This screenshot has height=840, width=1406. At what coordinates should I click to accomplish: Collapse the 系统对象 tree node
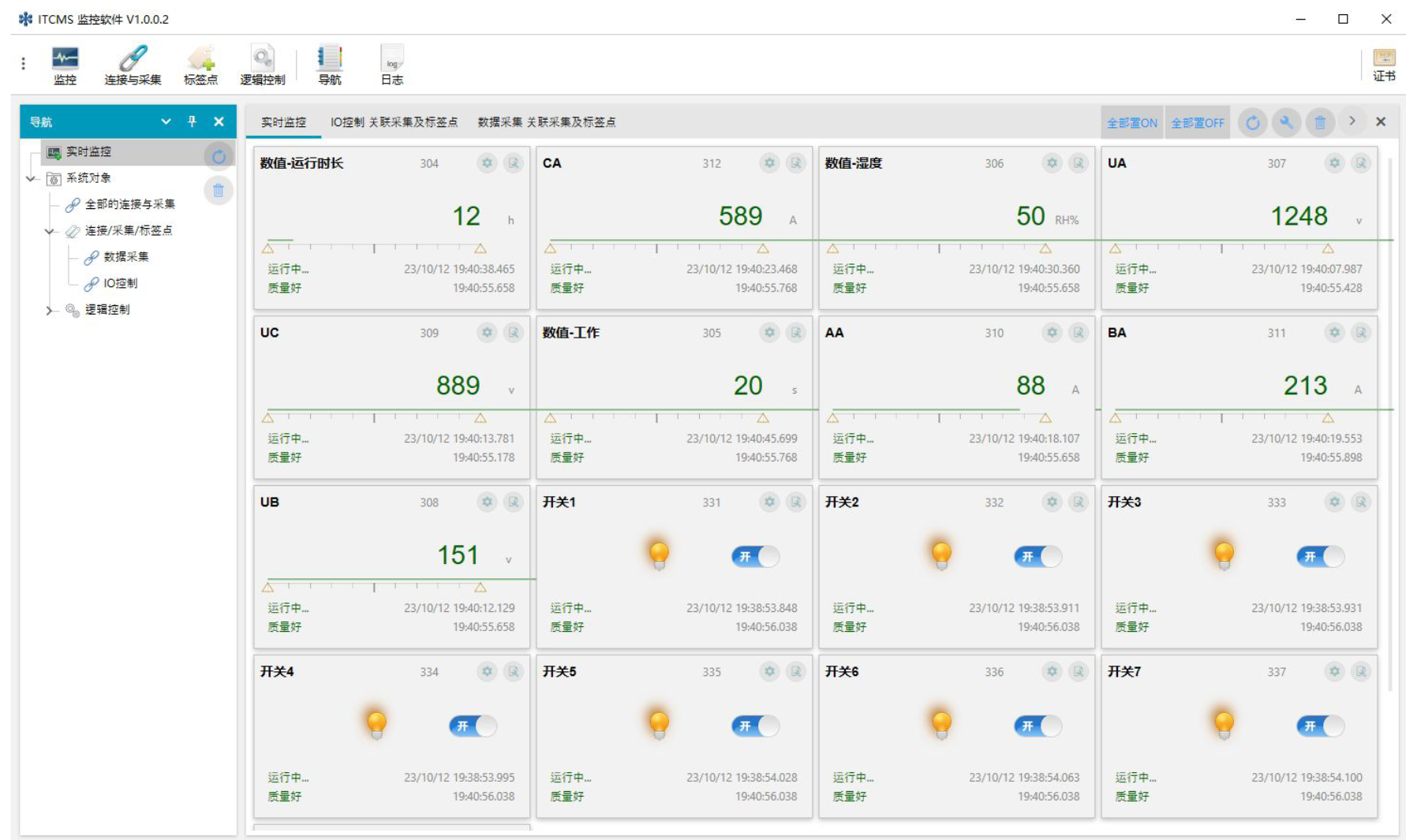[x=32, y=178]
